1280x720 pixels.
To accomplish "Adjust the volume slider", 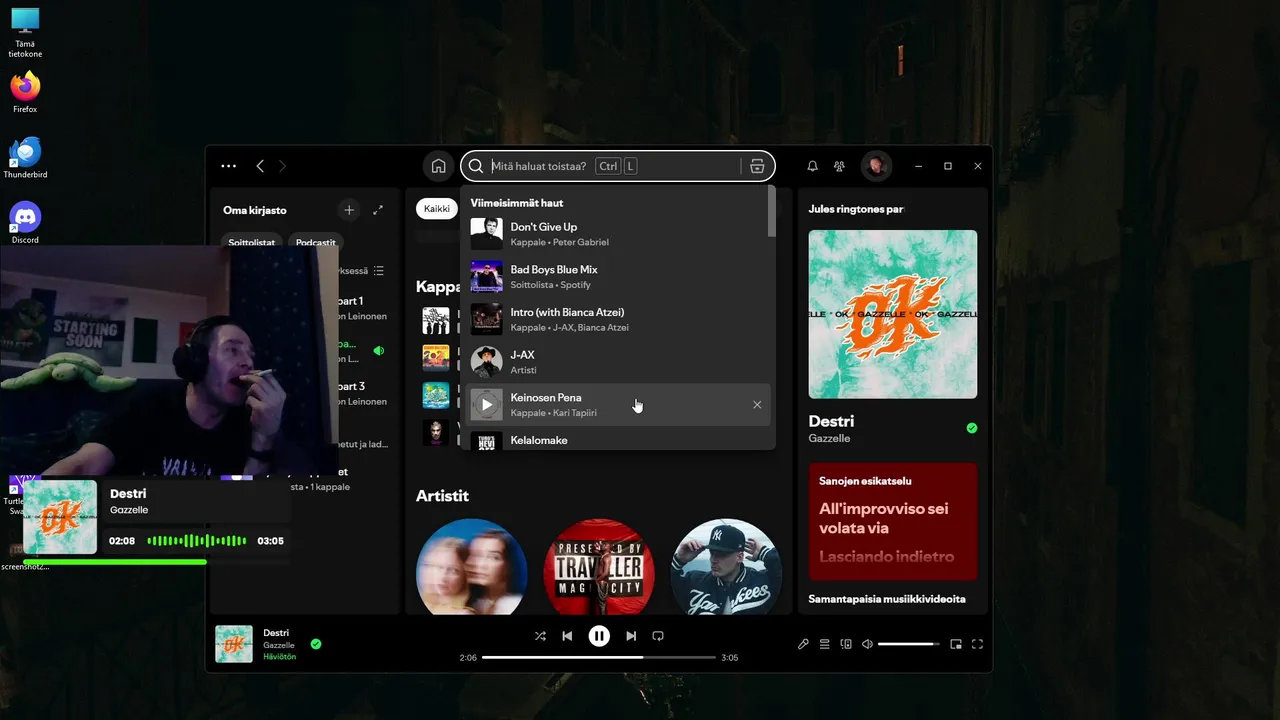I will click(x=908, y=644).
